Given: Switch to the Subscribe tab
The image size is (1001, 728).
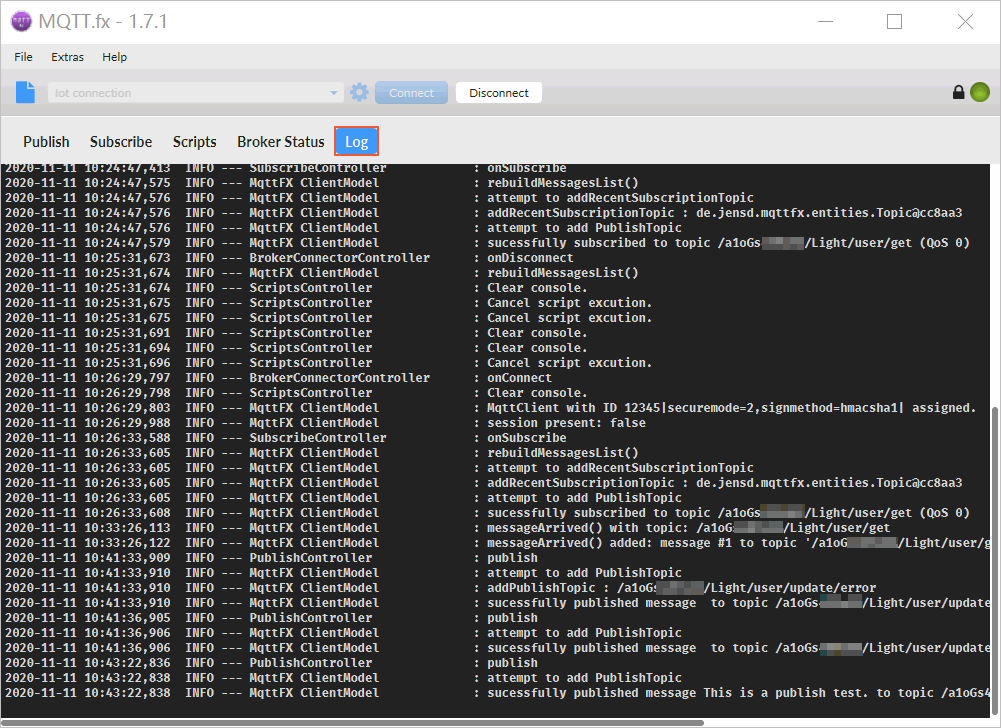Looking at the screenshot, I should (x=121, y=142).
